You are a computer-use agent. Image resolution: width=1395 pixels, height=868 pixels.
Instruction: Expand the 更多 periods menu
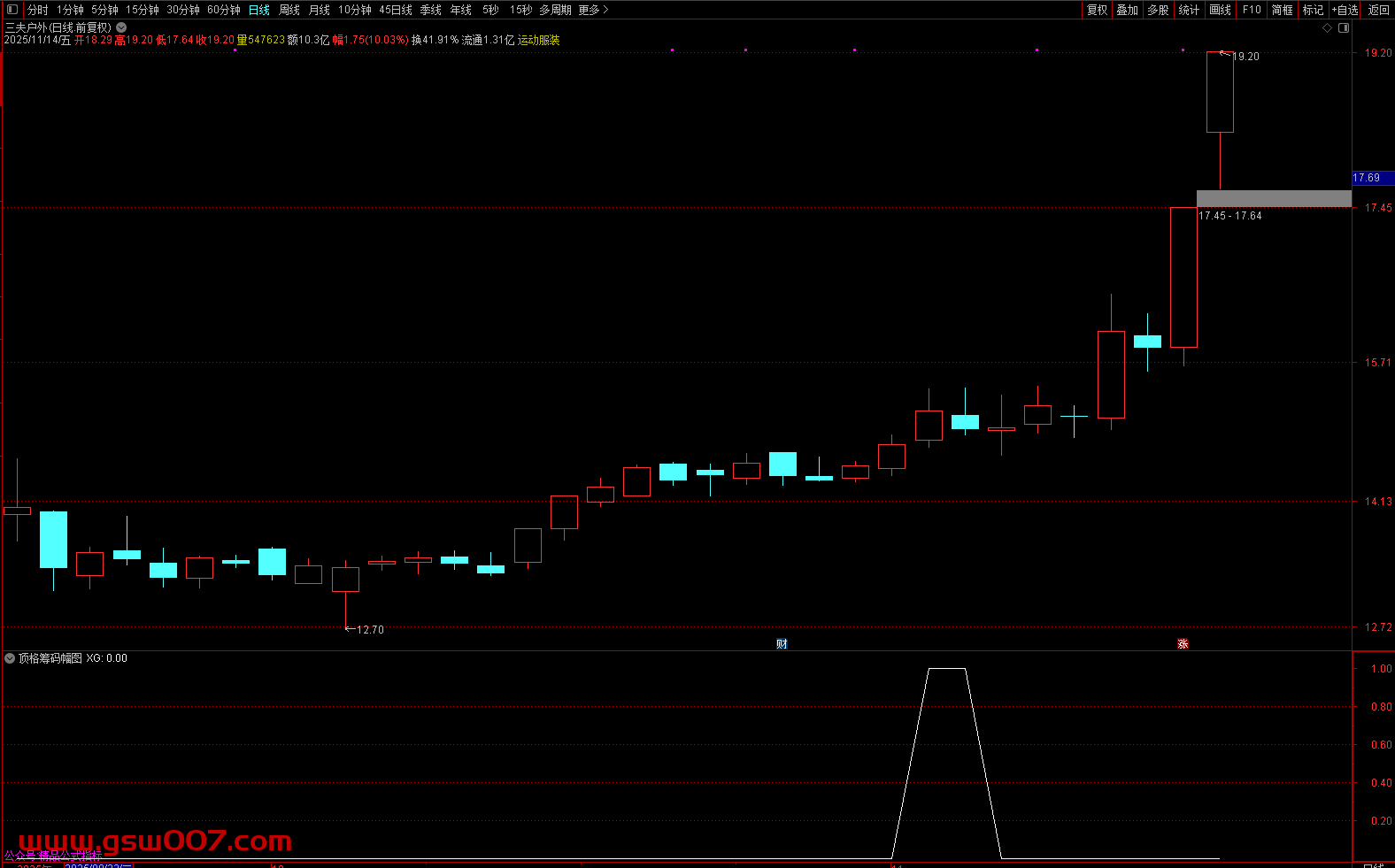pyautogui.click(x=593, y=10)
